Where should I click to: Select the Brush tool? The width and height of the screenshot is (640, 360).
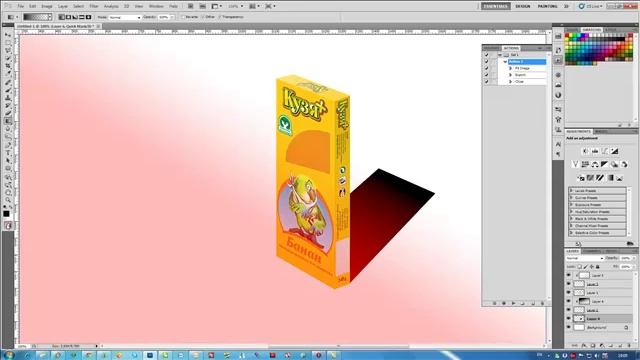pyautogui.click(x=8, y=90)
